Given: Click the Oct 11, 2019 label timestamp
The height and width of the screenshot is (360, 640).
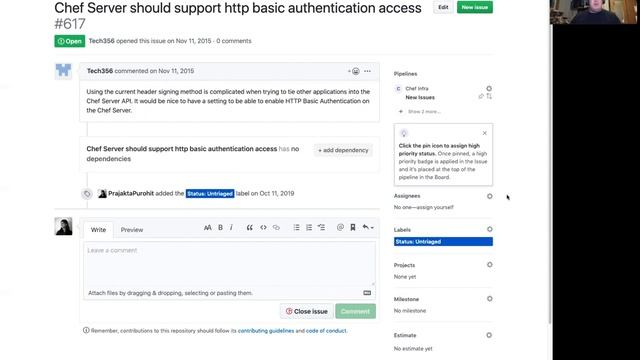Looking at the screenshot, I should 276,193.
